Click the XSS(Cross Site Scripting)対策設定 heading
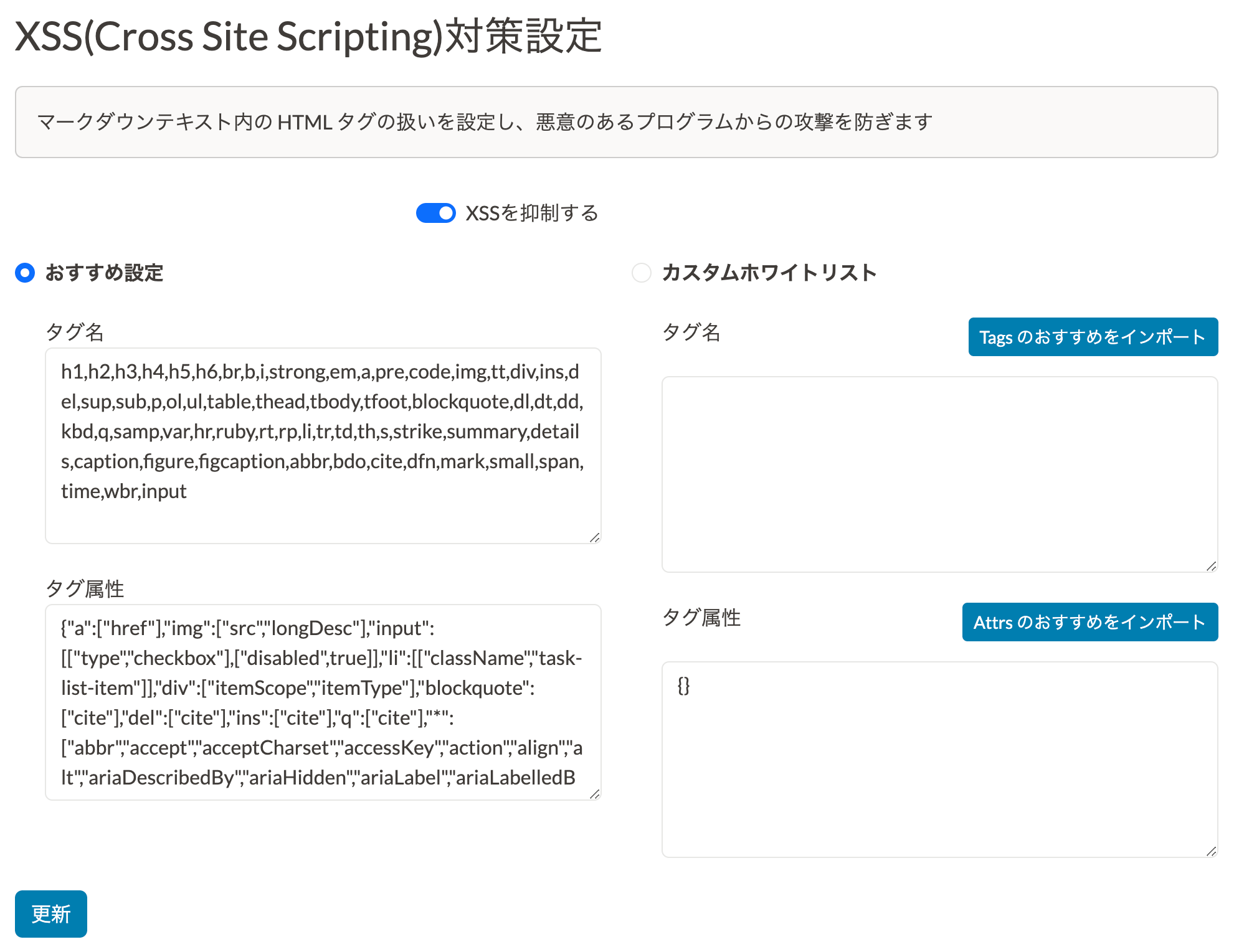The image size is (1234, 952). pyautogui.click(x=308, y=36)
